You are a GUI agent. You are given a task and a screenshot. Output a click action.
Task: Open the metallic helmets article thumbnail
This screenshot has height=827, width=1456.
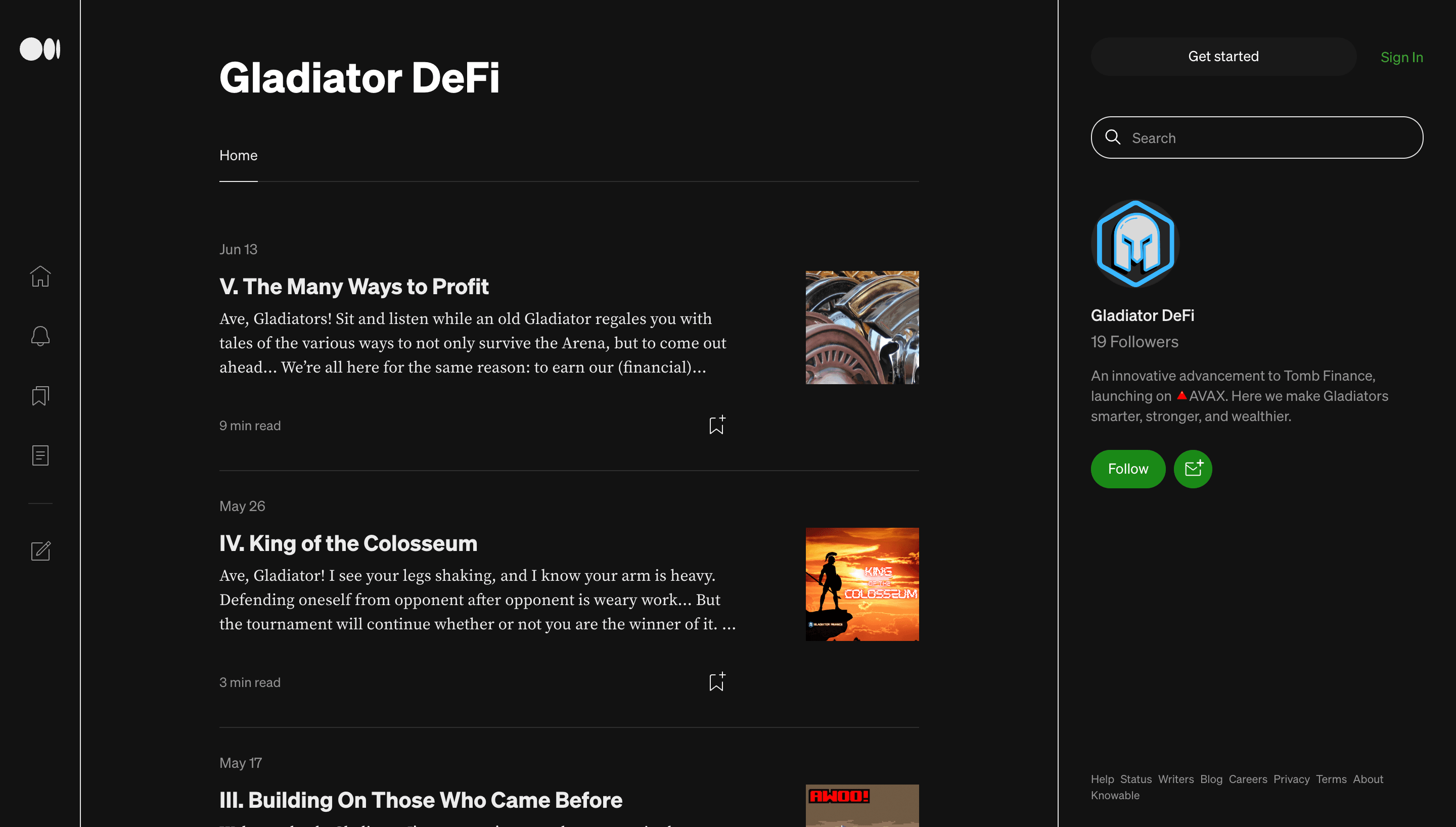(x=862, y=327)
